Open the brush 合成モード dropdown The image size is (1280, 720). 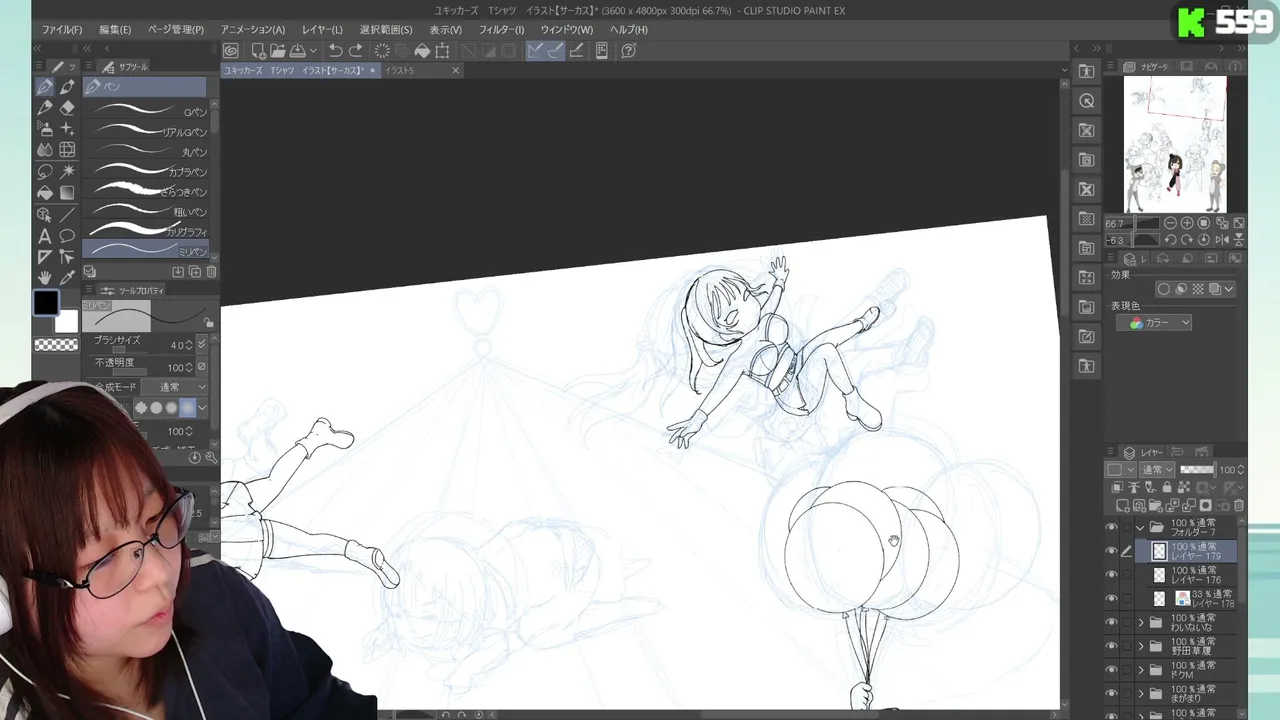pyautogui.click(x=174, y=387)
